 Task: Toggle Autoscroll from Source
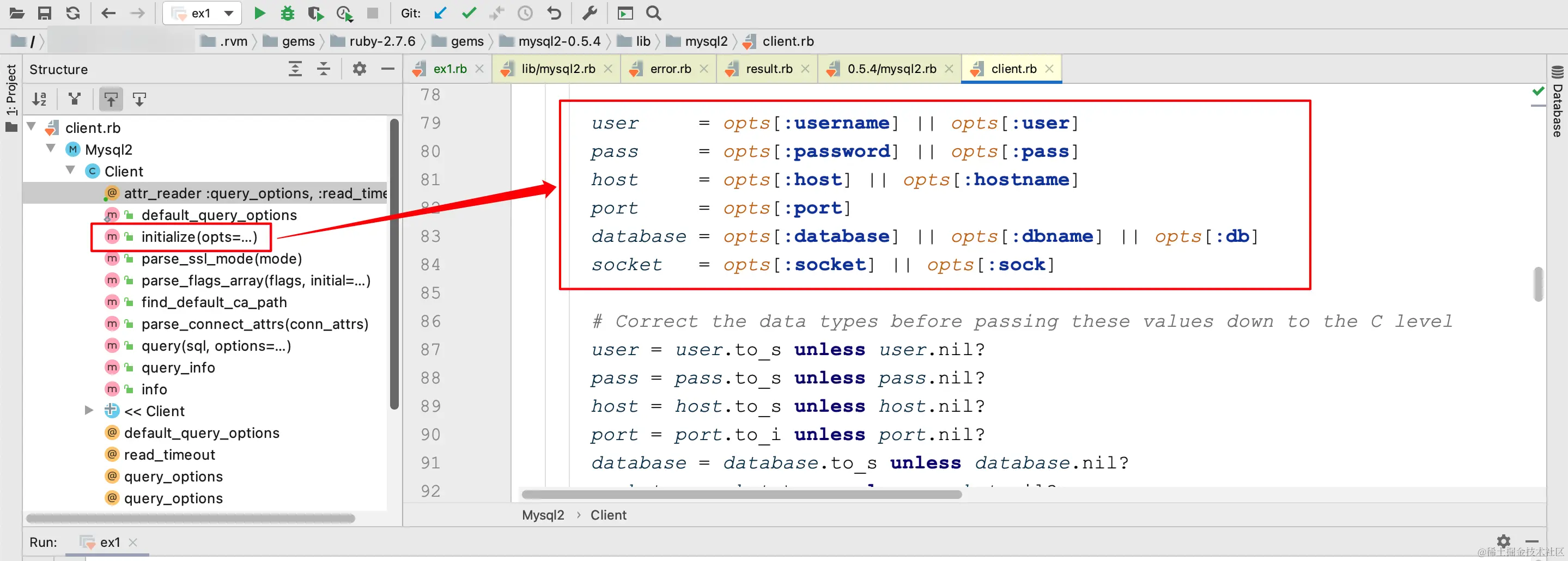pyautogui.click(x=139, y=99)
